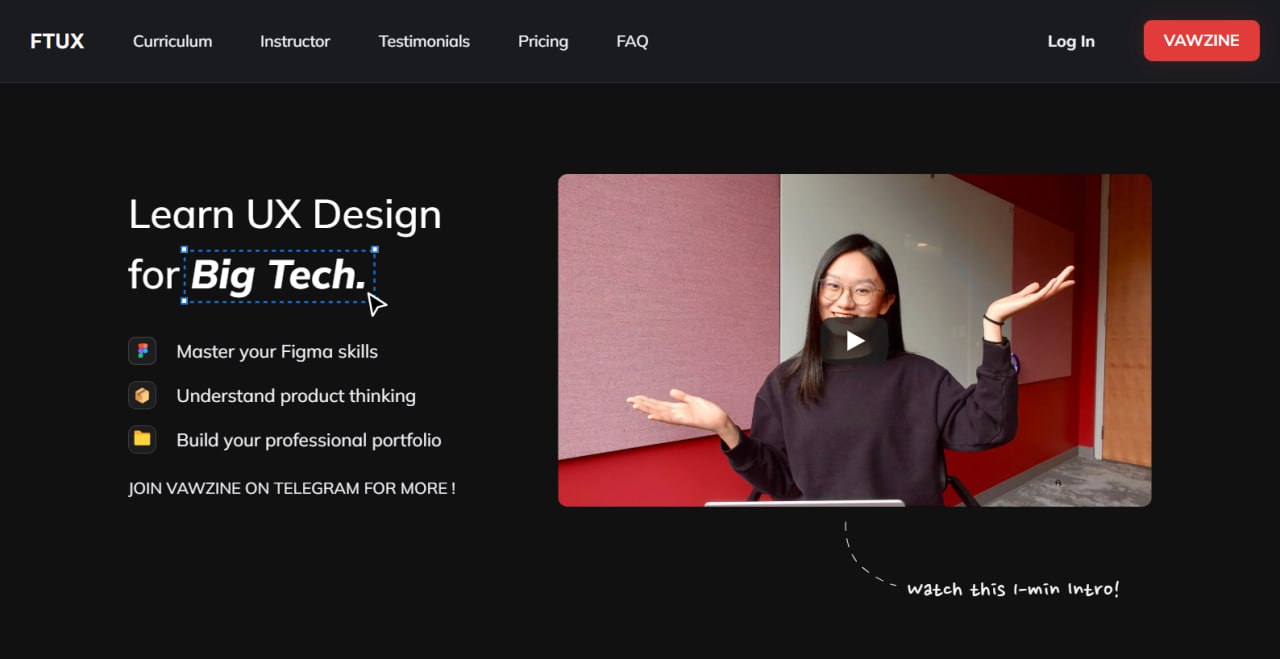
Task: Click the play button on the intro video
Action: (854, 340)
